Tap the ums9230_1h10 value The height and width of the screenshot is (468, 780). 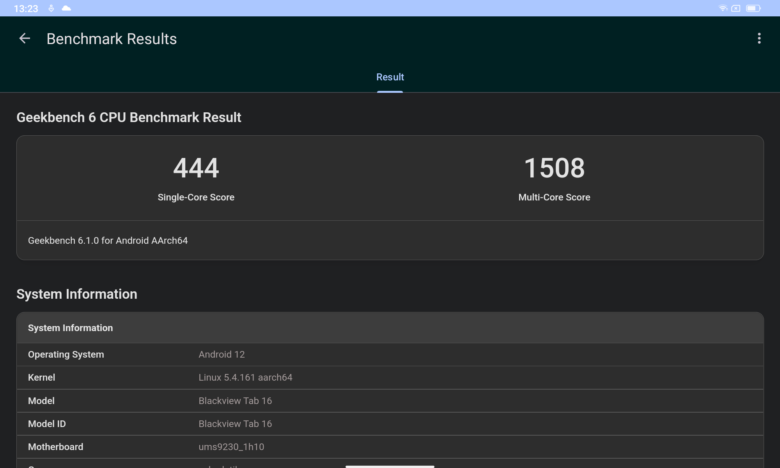231,447
